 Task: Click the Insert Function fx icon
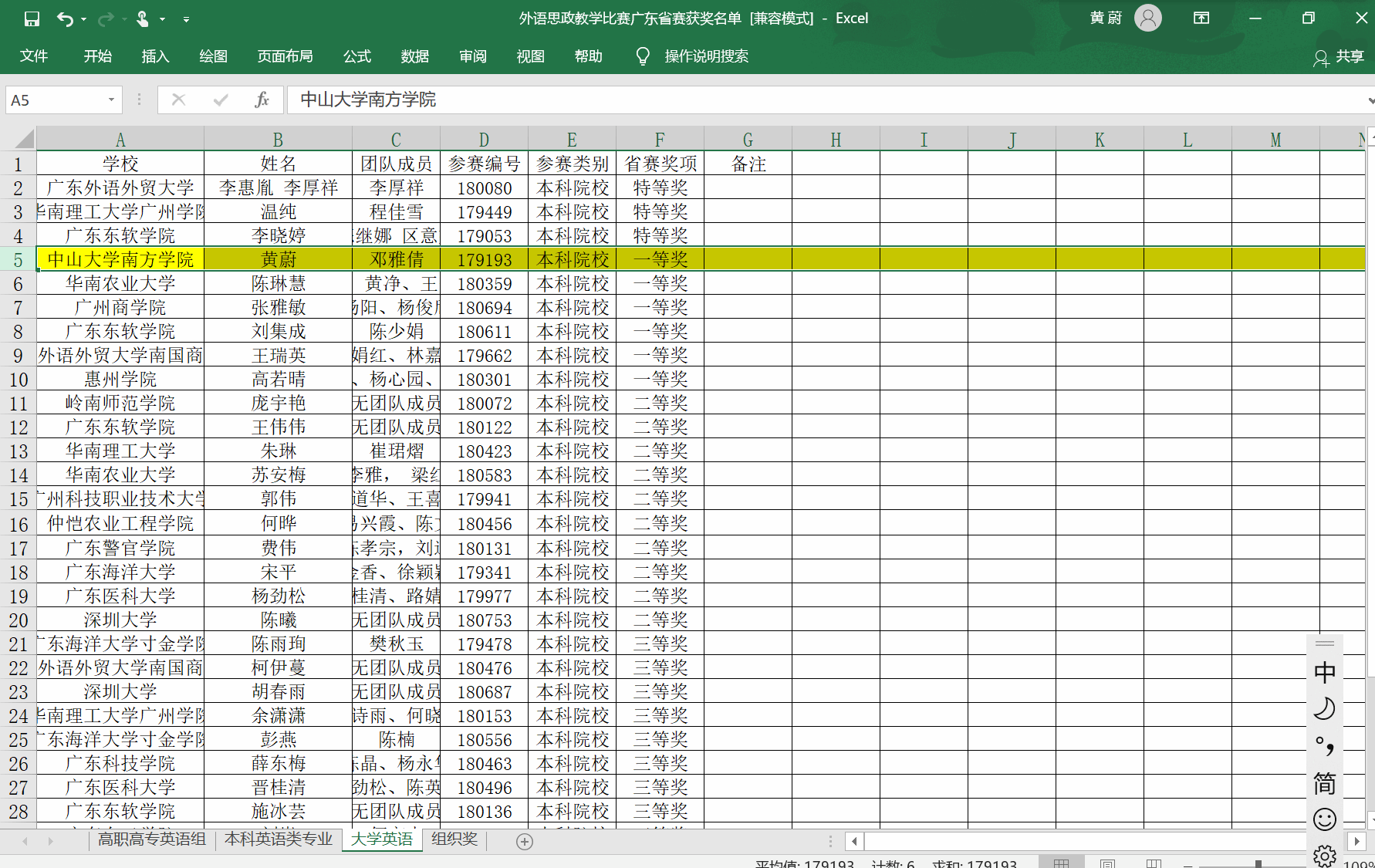(x=262, y=100)
